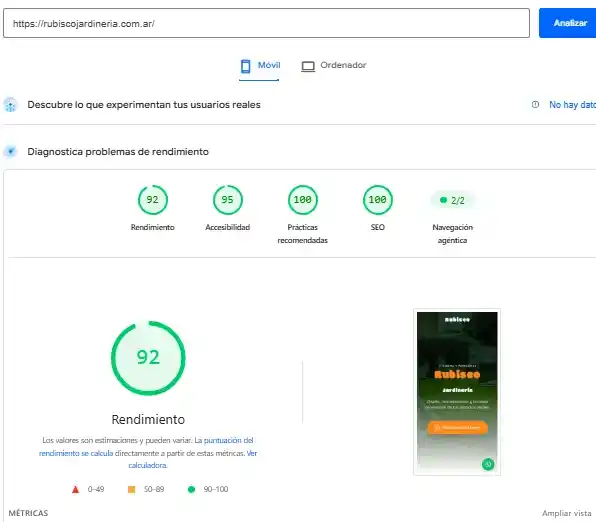Click the mobile phone icon
Image resolution: width=596 pixels, height=522 pixels.
click(x=246, y=66)
